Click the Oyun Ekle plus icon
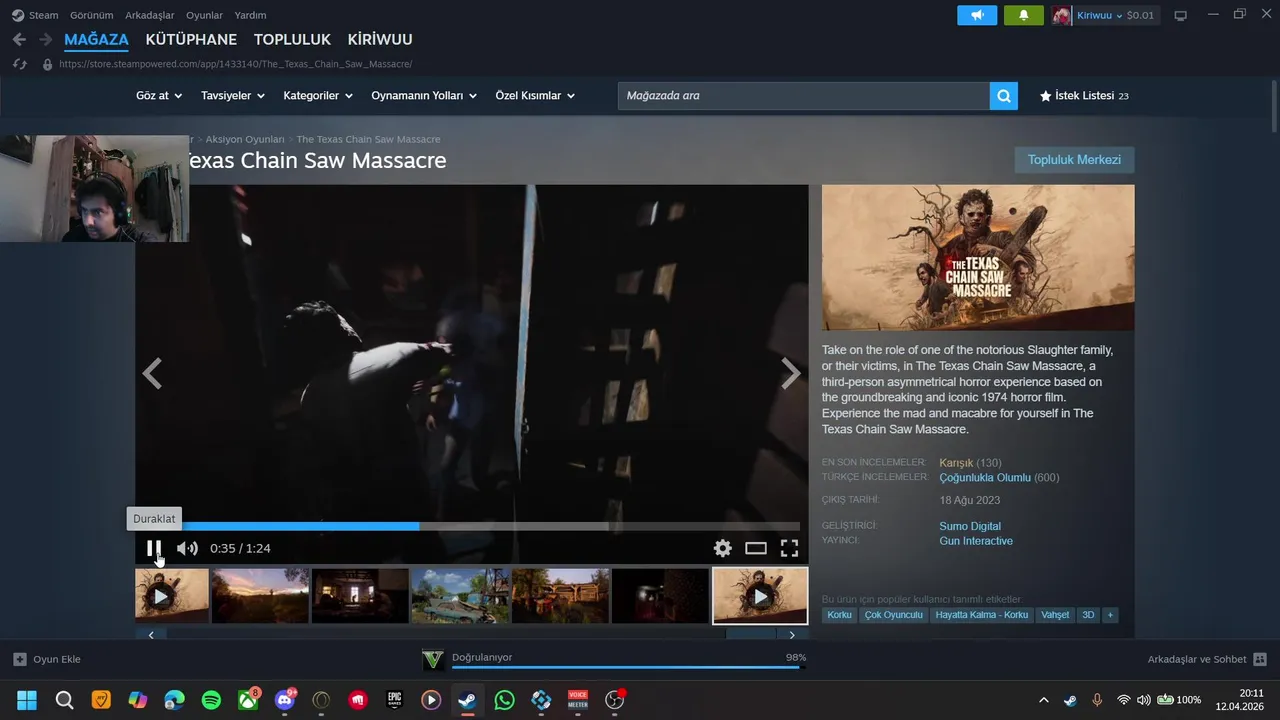Image resolution: width=1280 pixels, height=720 pixels. pos(19,659)
